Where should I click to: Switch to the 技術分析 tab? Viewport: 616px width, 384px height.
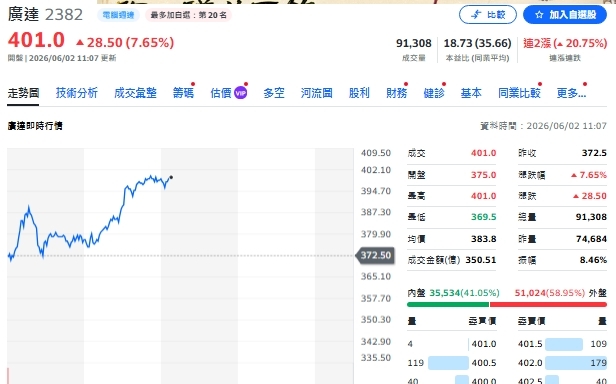[77, 93]
